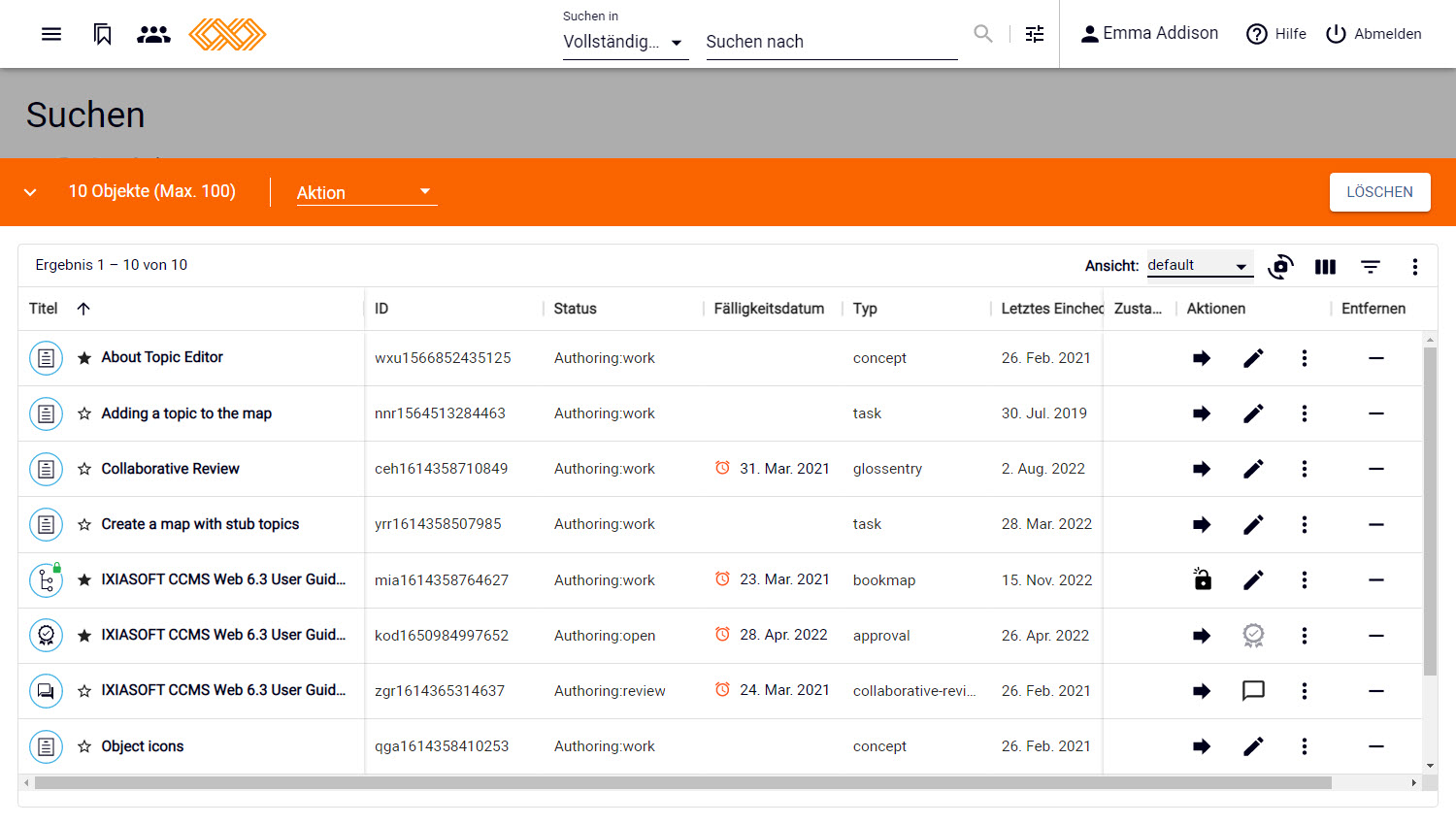Open advanced search options tune icon
1456x825 pixels.
[x=1035, y=34]
